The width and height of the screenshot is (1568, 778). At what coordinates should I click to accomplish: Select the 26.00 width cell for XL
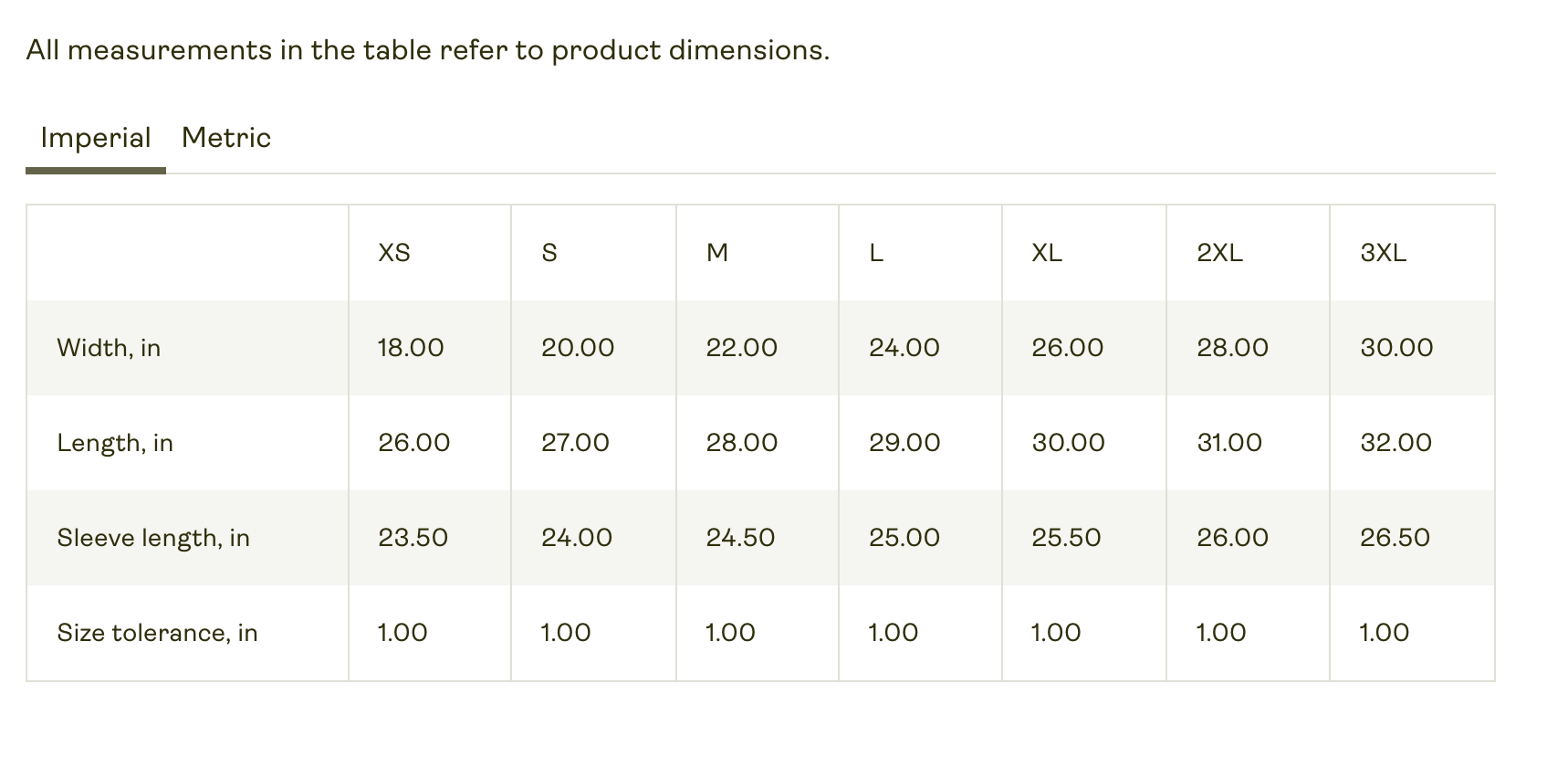pos(1068,348)
